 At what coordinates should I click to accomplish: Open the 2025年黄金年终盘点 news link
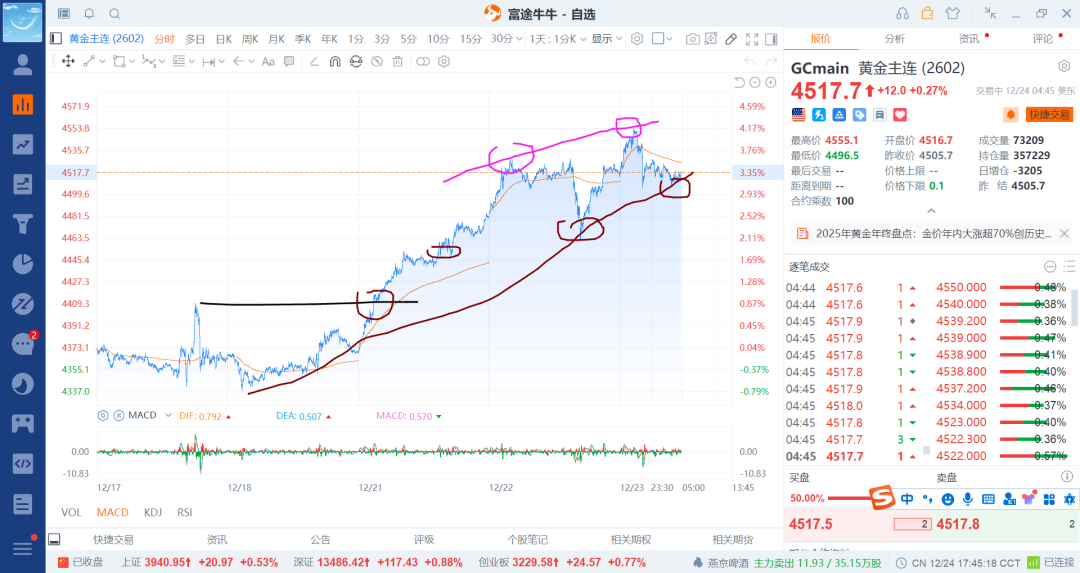click(x=933, y=233)
